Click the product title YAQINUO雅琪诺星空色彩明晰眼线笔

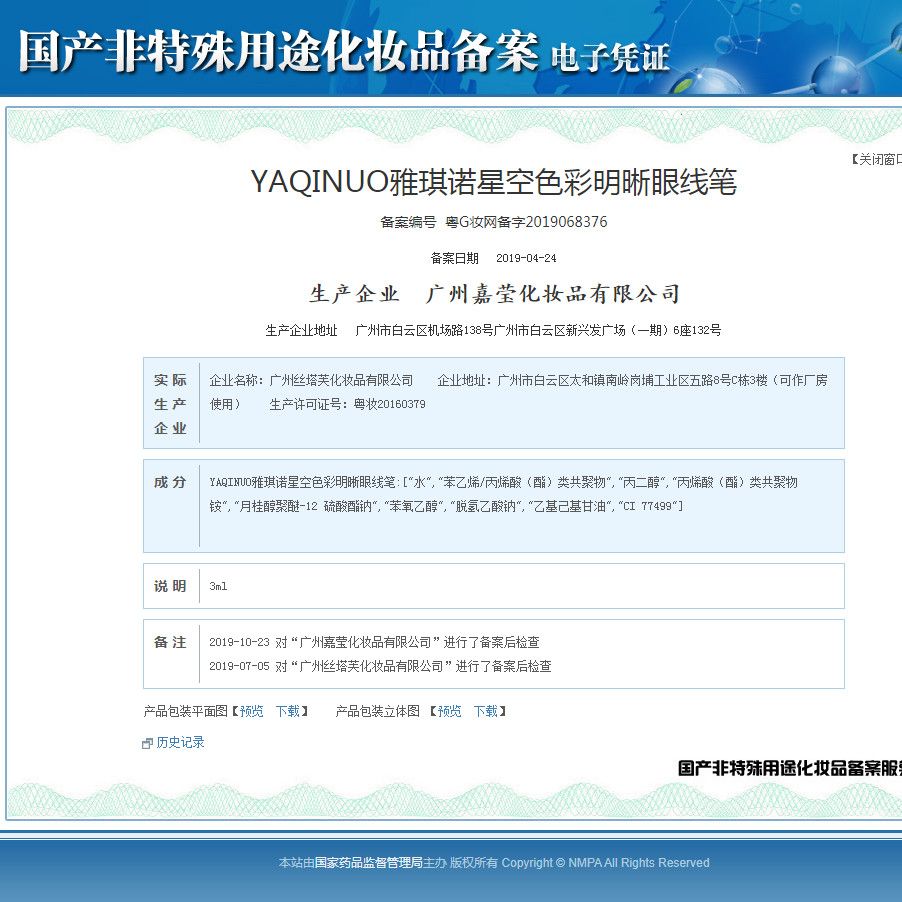[494, 182]
